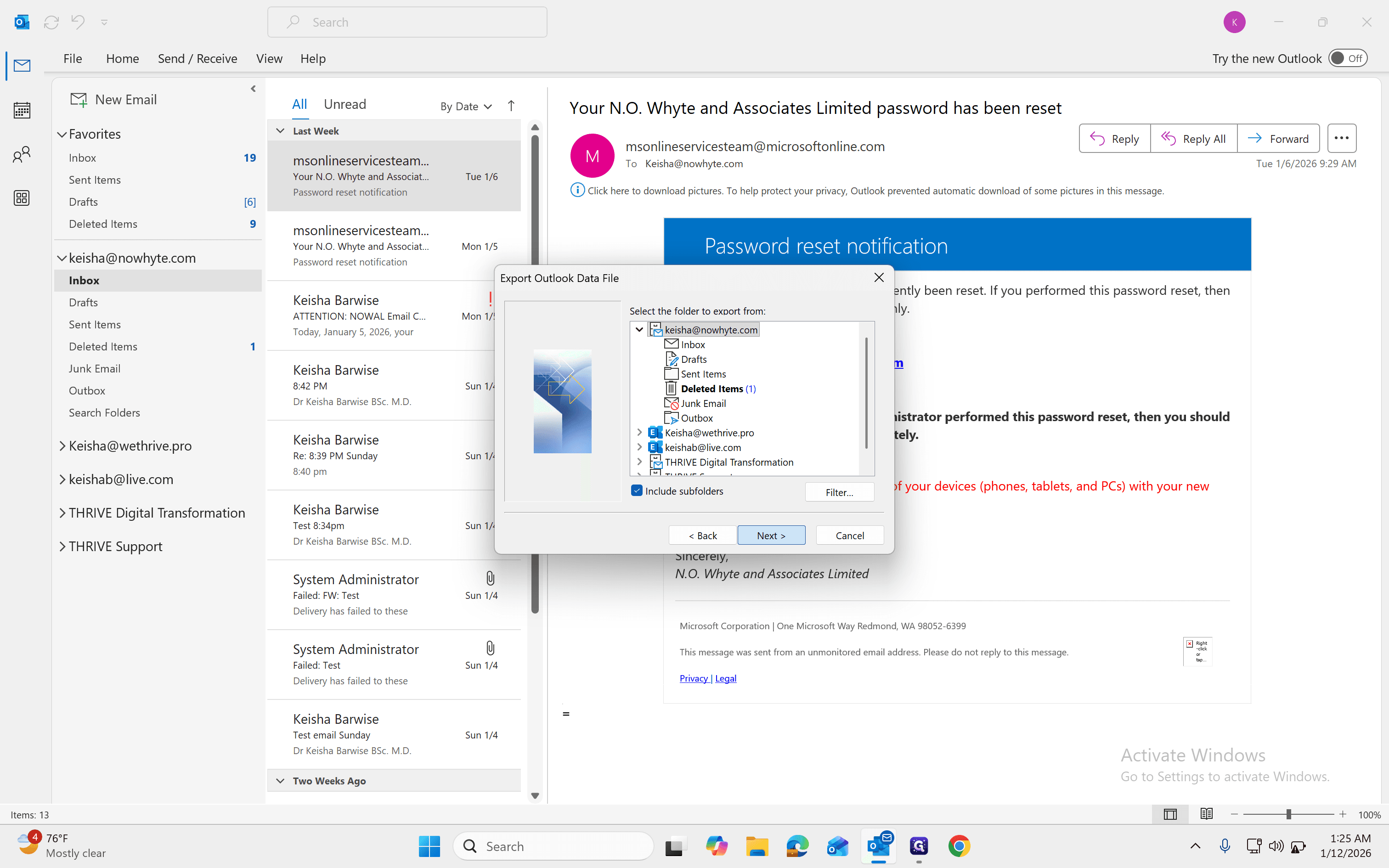Click the Reply All button

click(x=1194, y=138)
